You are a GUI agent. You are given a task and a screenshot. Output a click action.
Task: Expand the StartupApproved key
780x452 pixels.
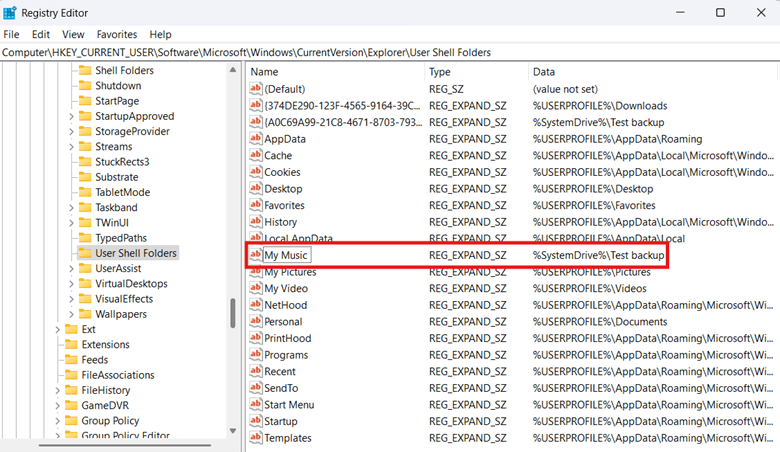click(71, 117)
